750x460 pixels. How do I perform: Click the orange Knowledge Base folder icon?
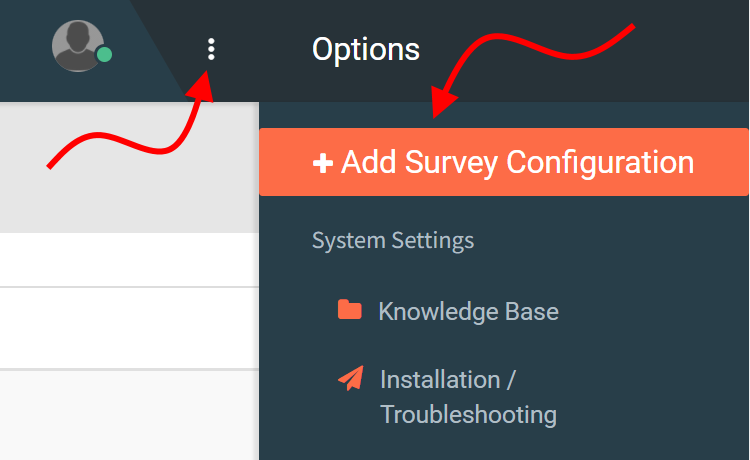(350, 309)
